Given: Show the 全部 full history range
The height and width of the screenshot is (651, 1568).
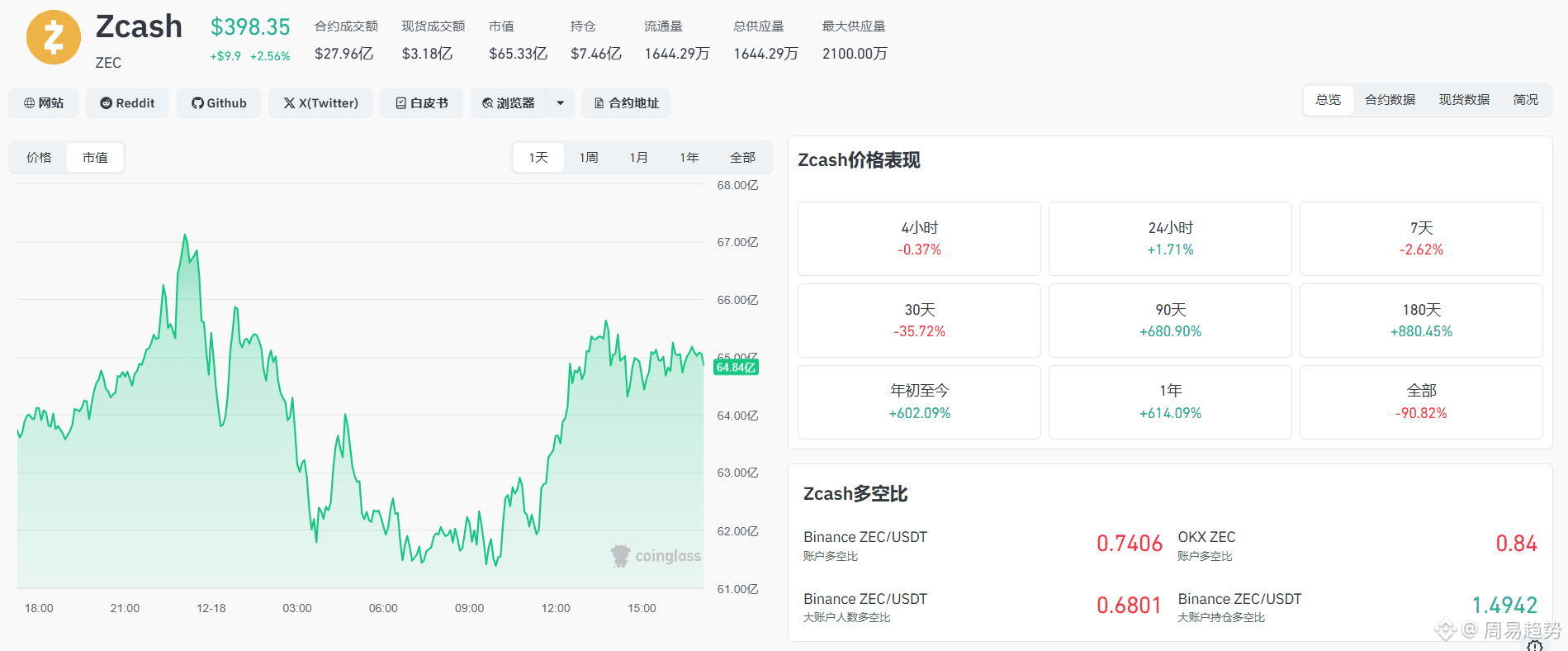Looking at the screenshot, I should tap(742, 158).
